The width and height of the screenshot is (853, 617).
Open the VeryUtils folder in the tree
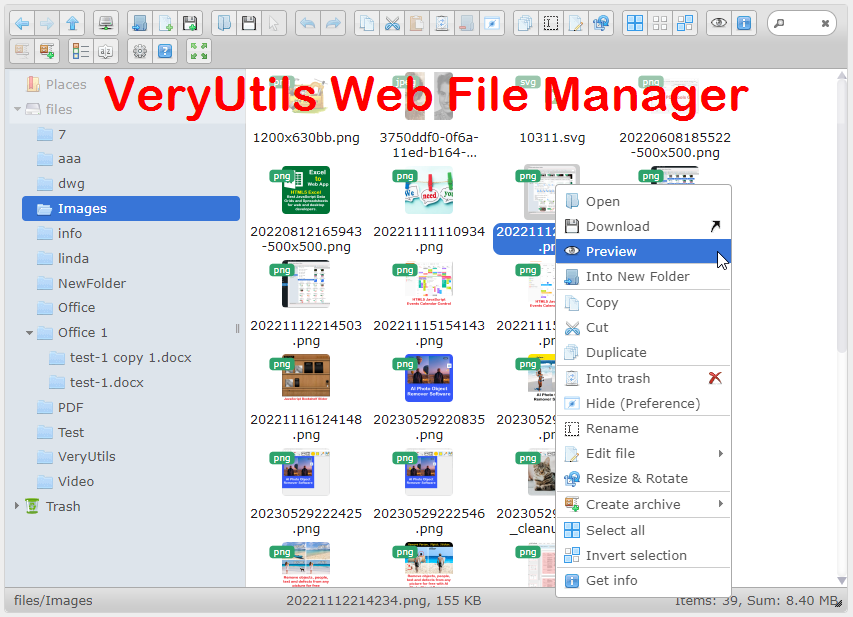point(131,456)
